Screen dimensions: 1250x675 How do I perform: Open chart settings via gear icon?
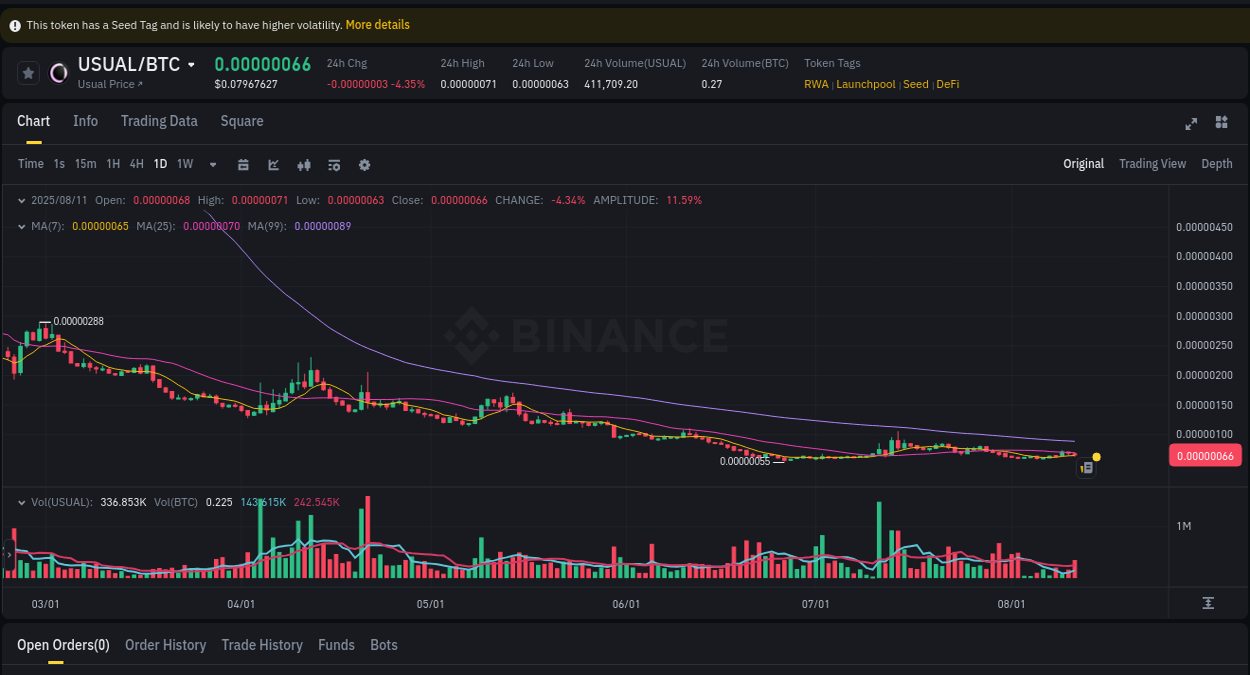[364, 164]
